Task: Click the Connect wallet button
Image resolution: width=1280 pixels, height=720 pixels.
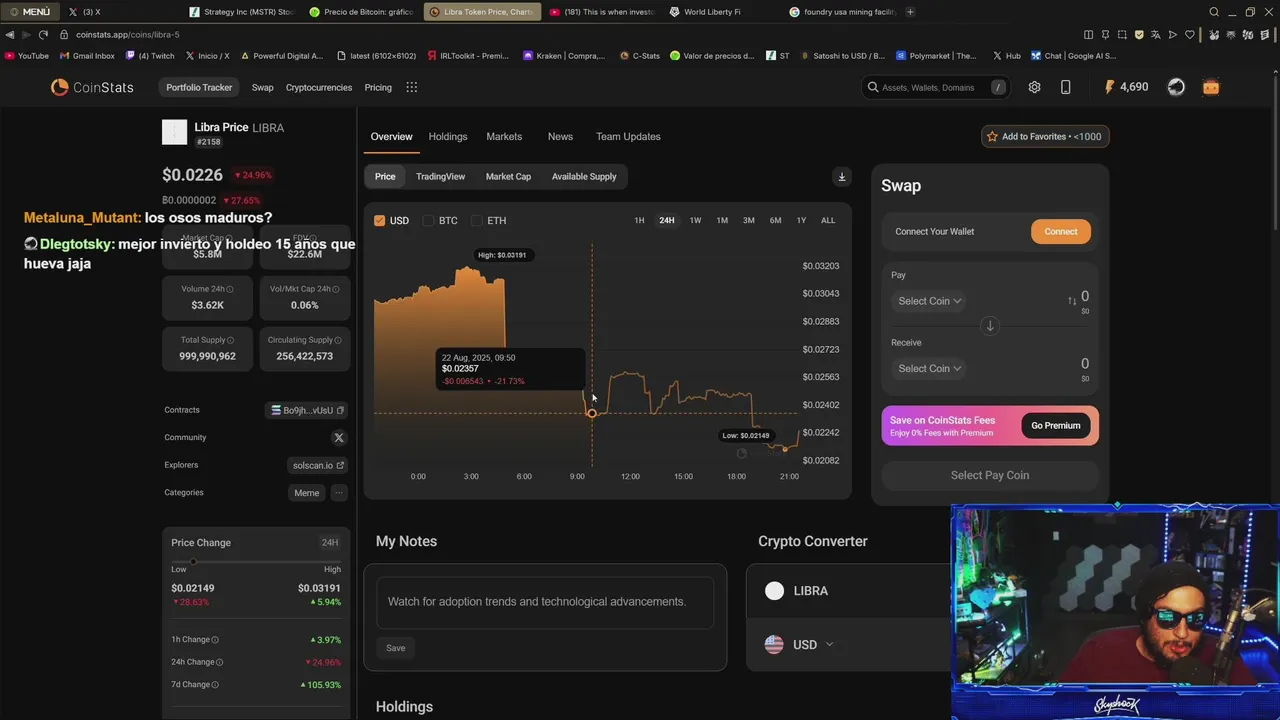Action: pos(1061,232)
